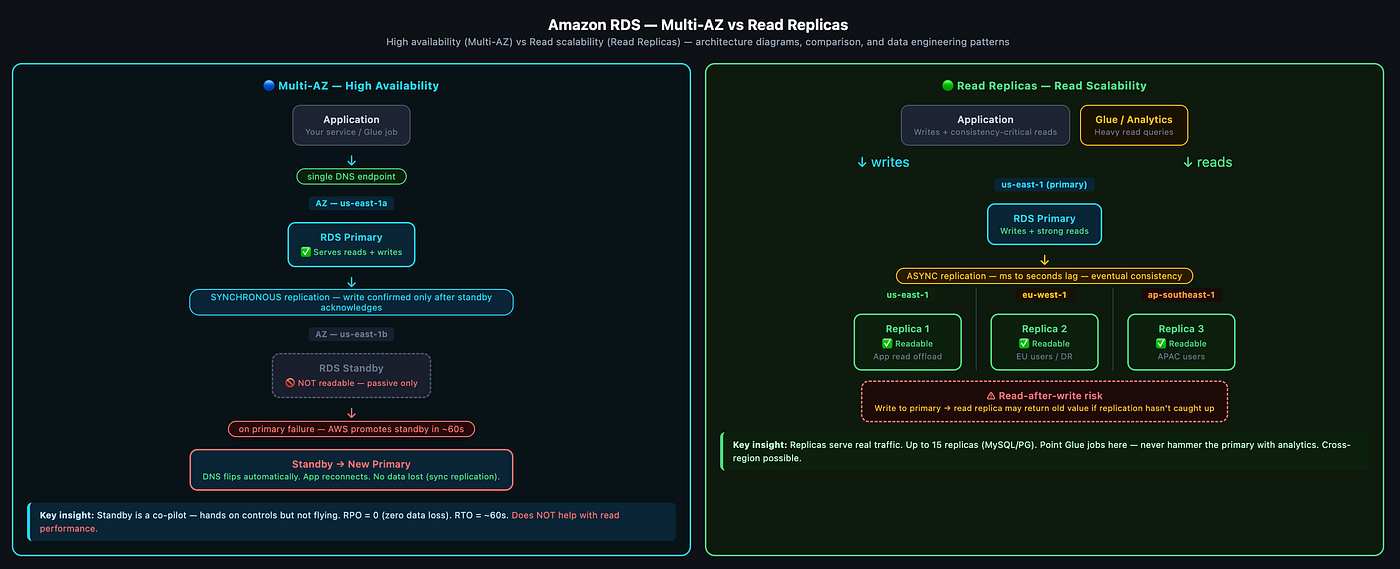
Task: Select the dashed RDS Standby box
Action: coord(351,375)
